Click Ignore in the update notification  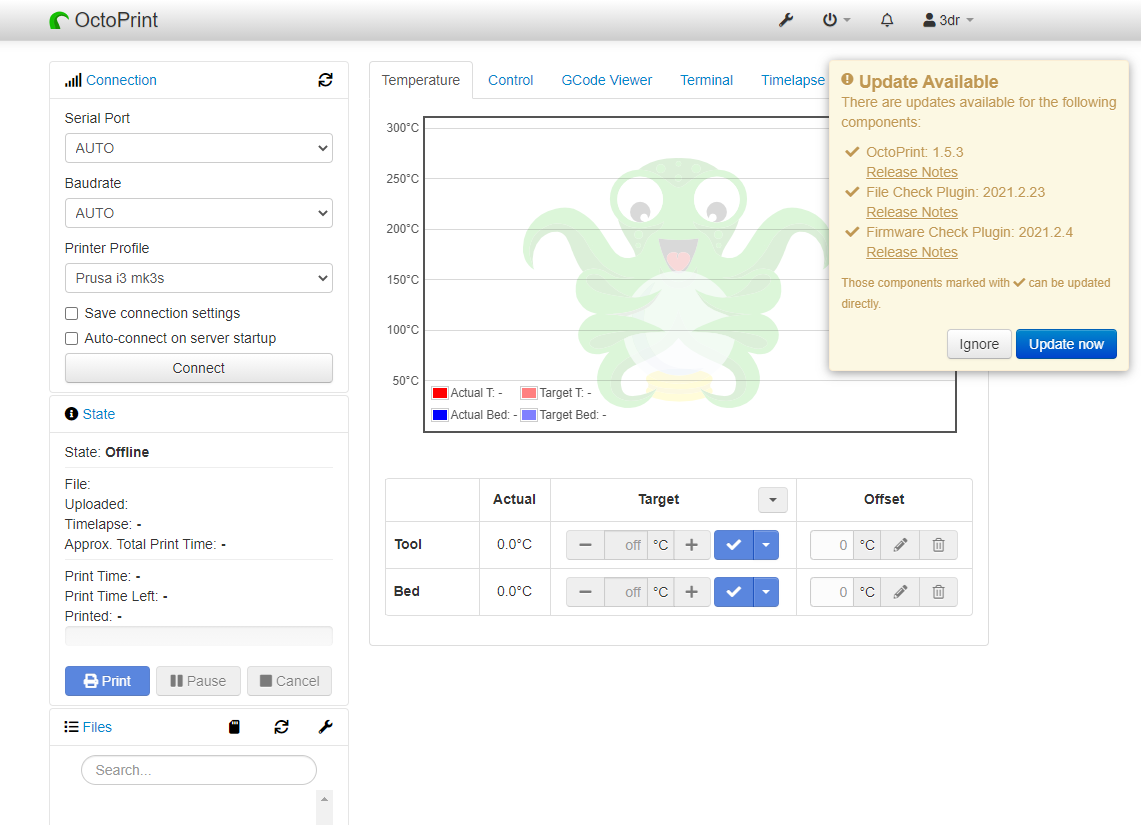coord(979,344)
